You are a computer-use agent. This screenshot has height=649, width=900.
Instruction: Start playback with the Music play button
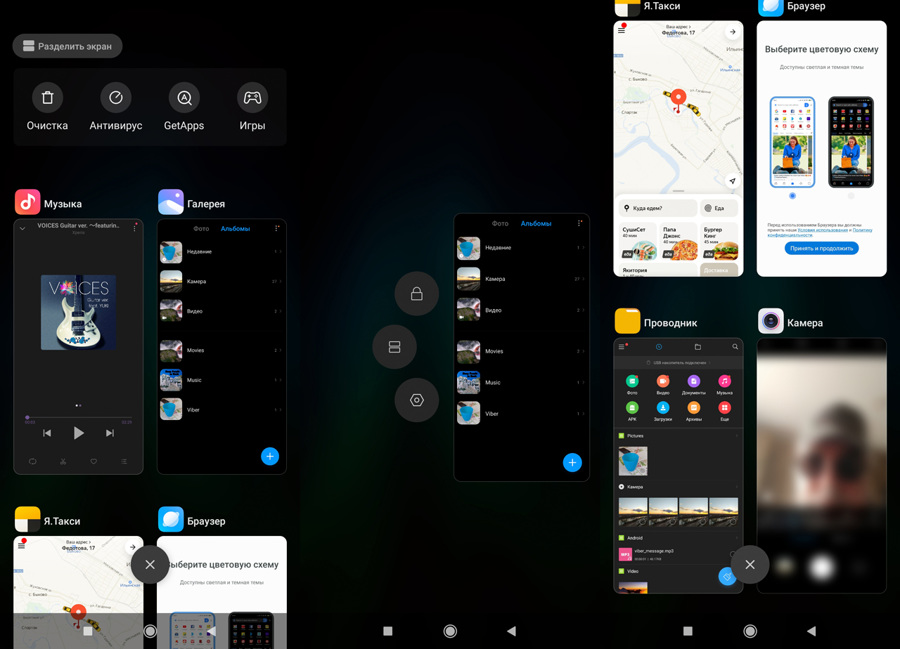coord(79,433)
